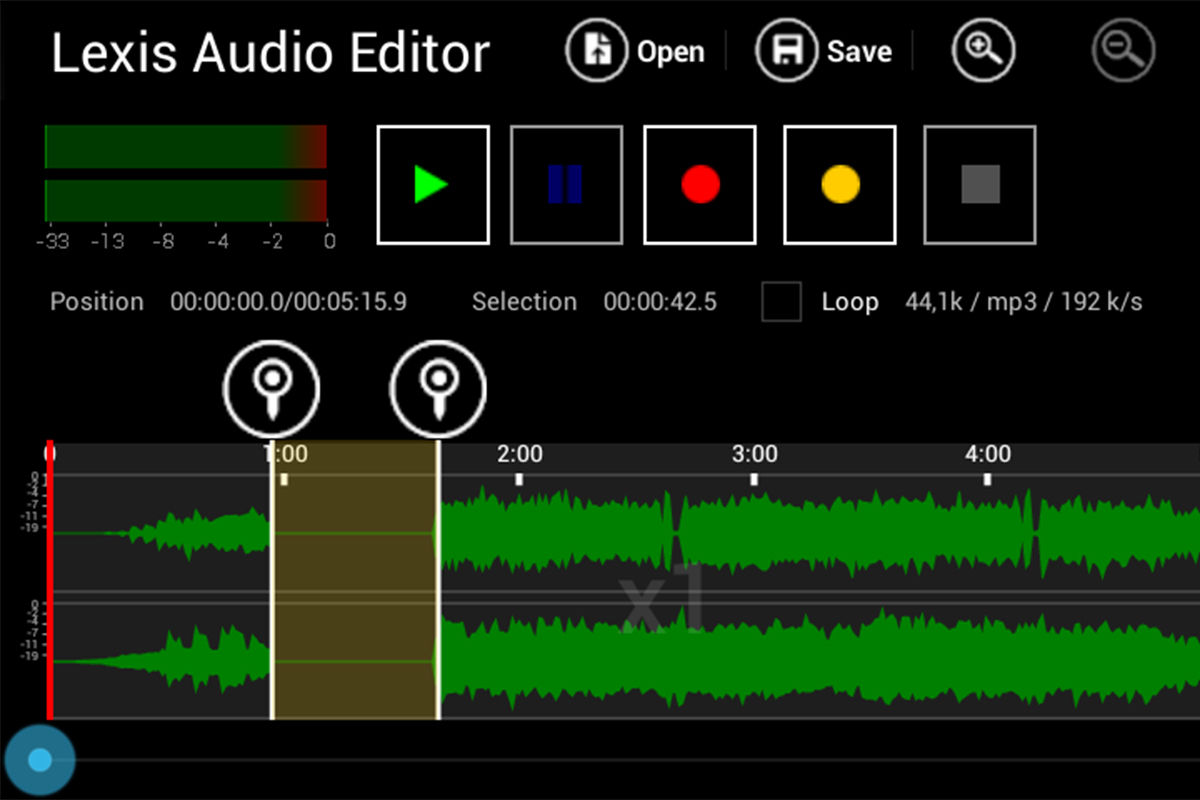
Task: Click the 3:00 mark on timeline
Action: [754, 455]
